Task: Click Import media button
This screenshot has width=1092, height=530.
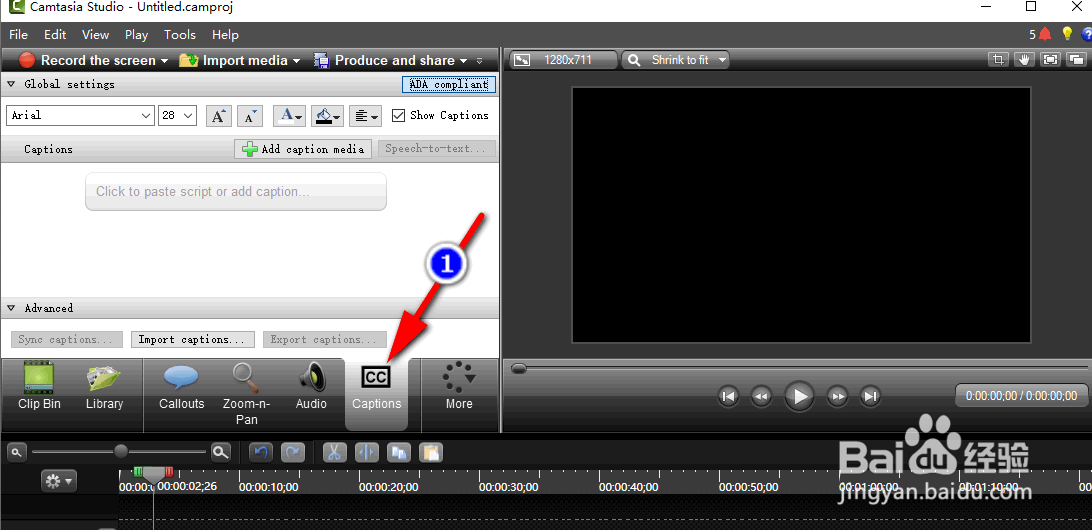Action: tap(233, 61)
